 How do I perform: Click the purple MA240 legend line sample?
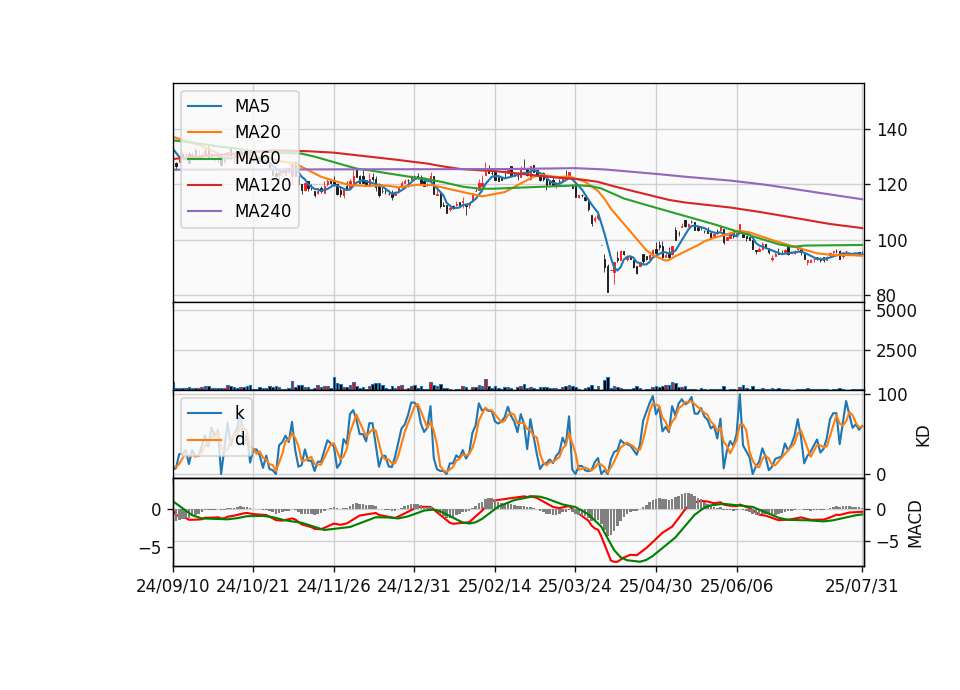pyautogui.click(x=204, y=211)
